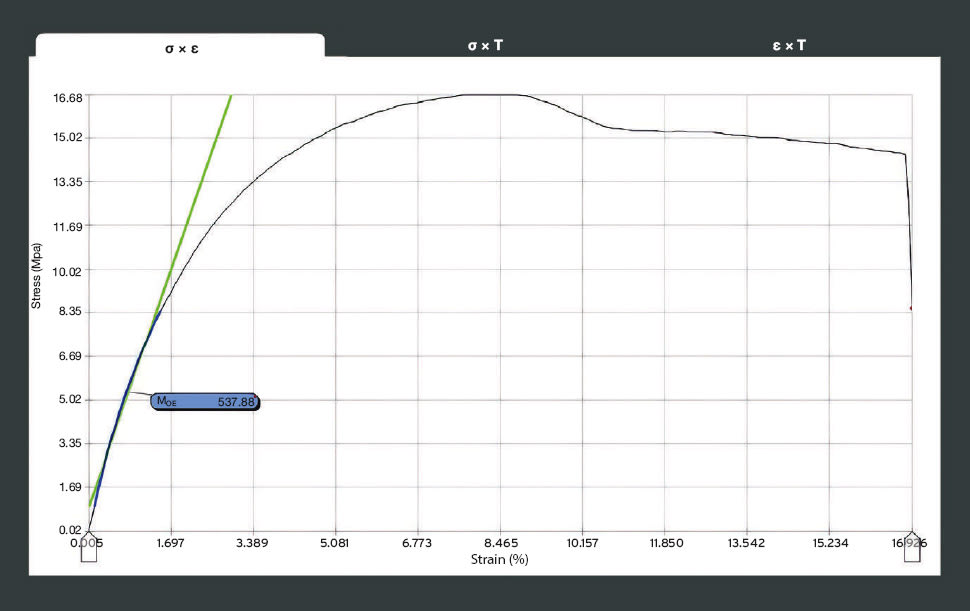This screenshot has width=970, height=611.
Task: Select the right range marker at strain 16.926
Action: (912, 547)
